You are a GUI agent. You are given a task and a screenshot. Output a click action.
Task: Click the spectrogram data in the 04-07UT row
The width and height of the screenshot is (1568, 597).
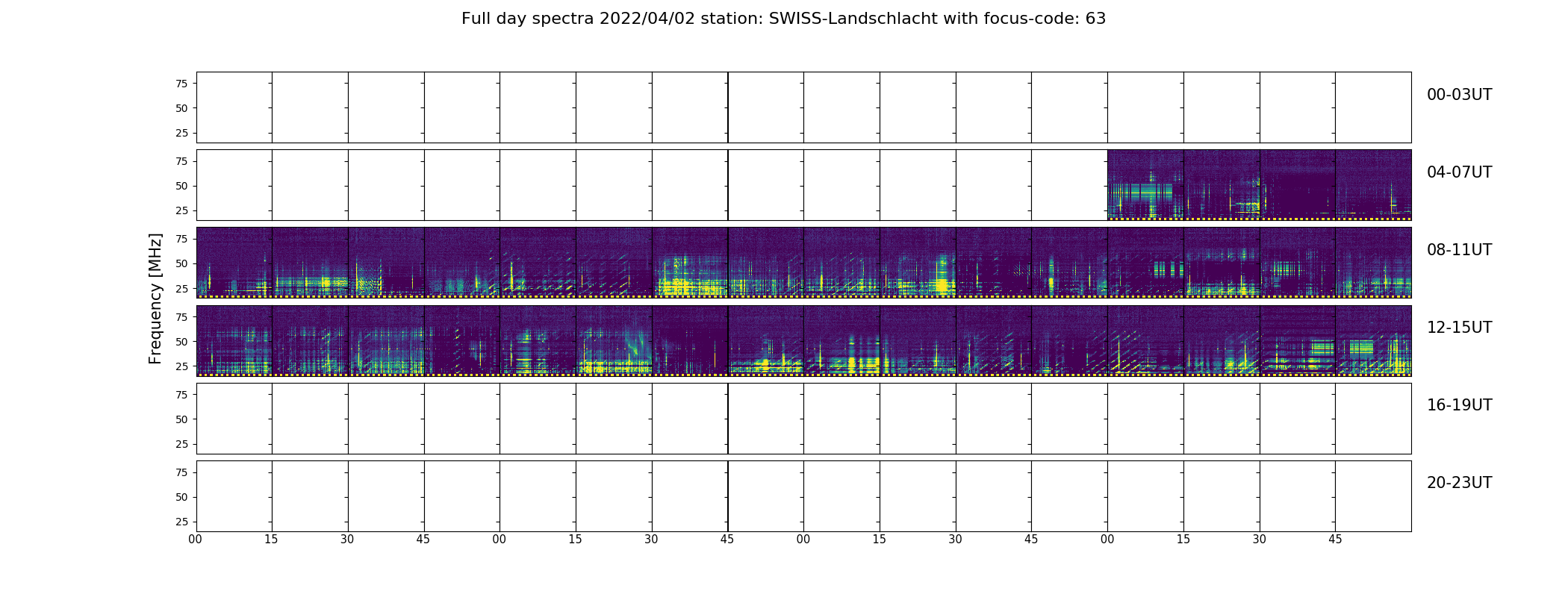point(1259,185)
